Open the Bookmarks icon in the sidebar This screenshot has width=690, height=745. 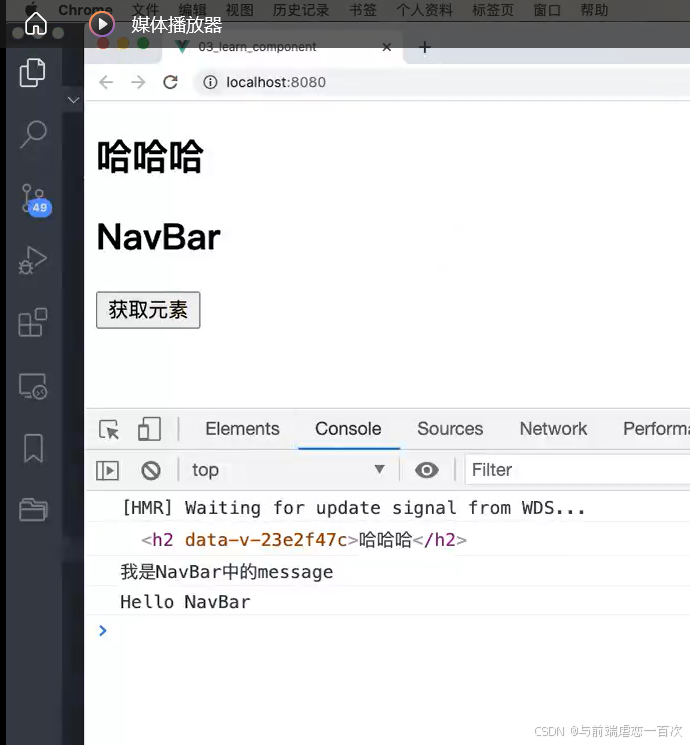click(33, 448)
